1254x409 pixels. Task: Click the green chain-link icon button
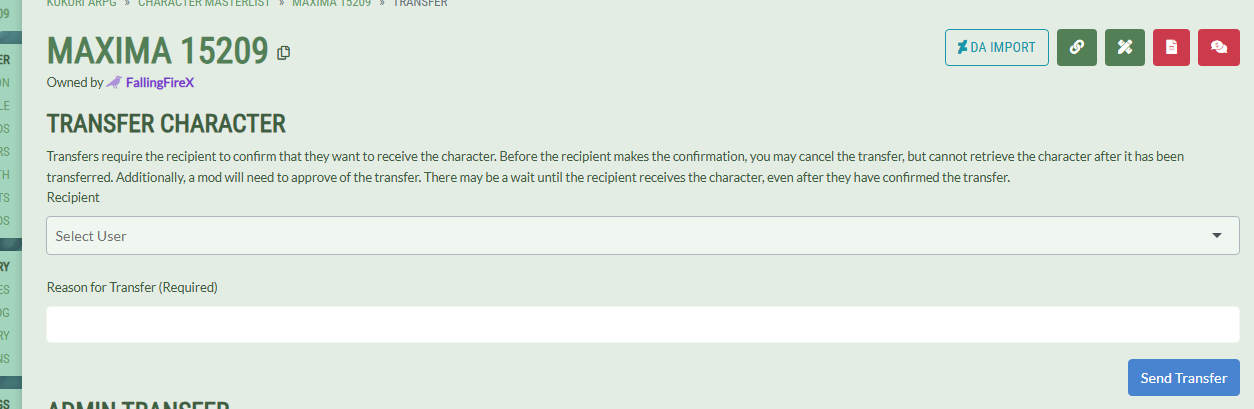click(1077, 47)
